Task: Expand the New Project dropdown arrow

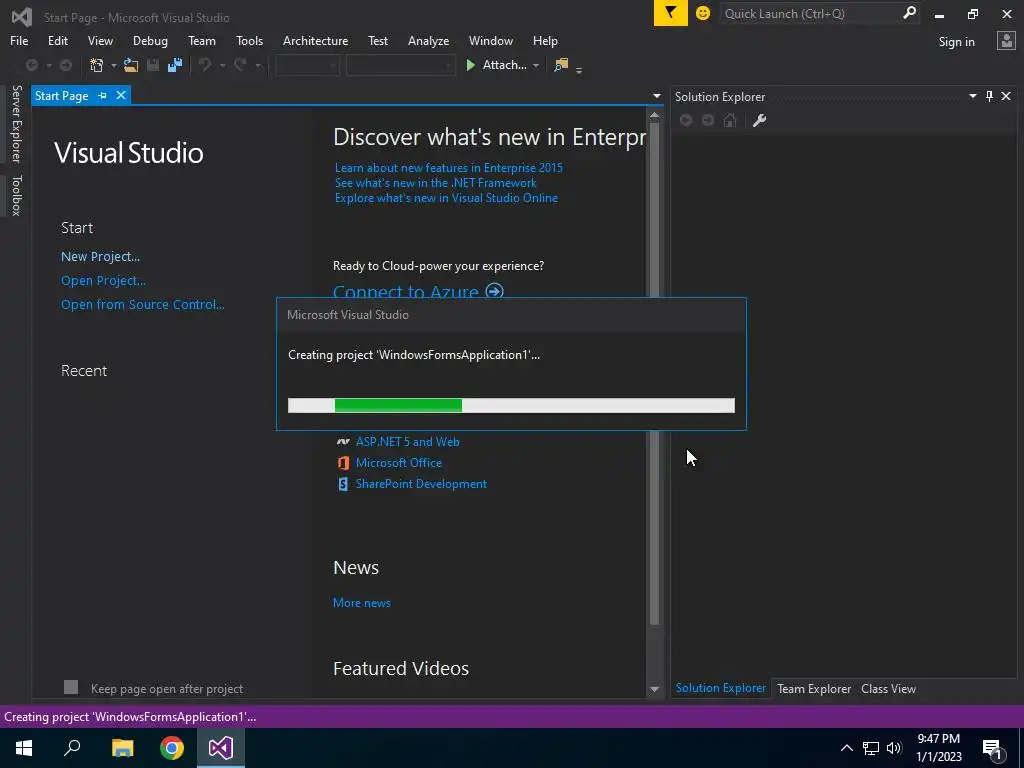Action: click(x=114, y=65)
